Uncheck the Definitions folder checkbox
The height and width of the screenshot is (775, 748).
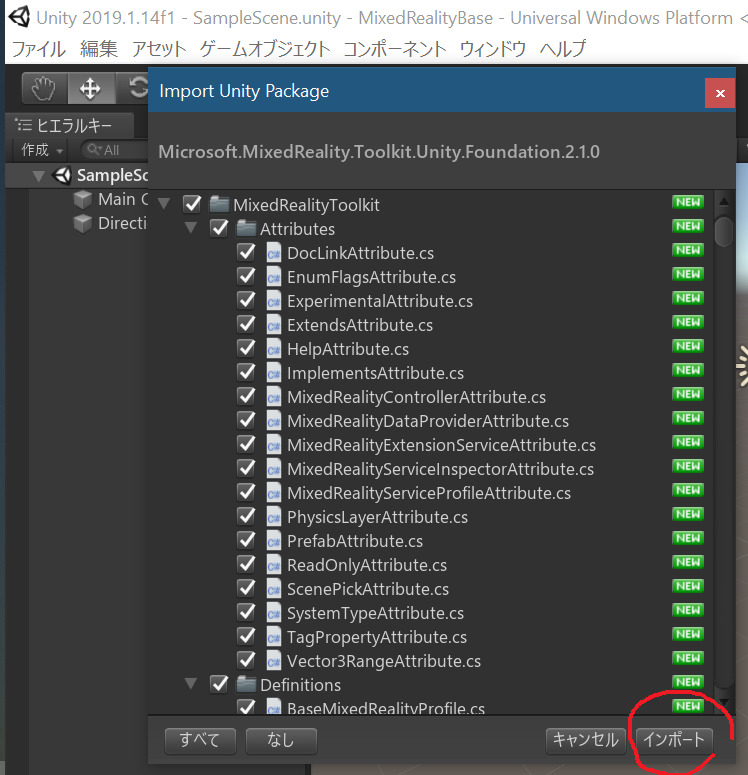click(x=219, y=684)
